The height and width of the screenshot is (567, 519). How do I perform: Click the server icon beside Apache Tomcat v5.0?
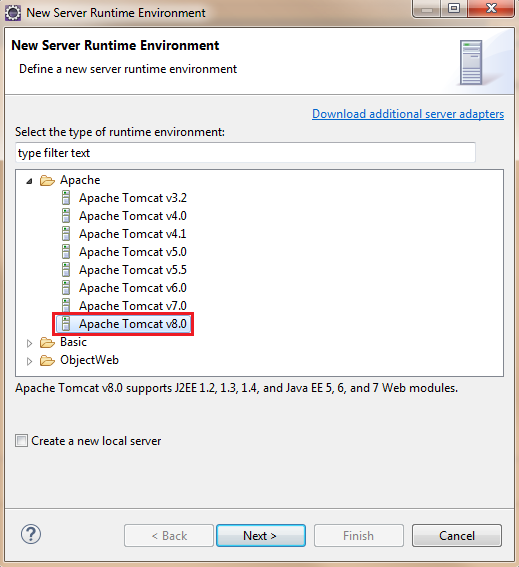[x=66, y=252]
